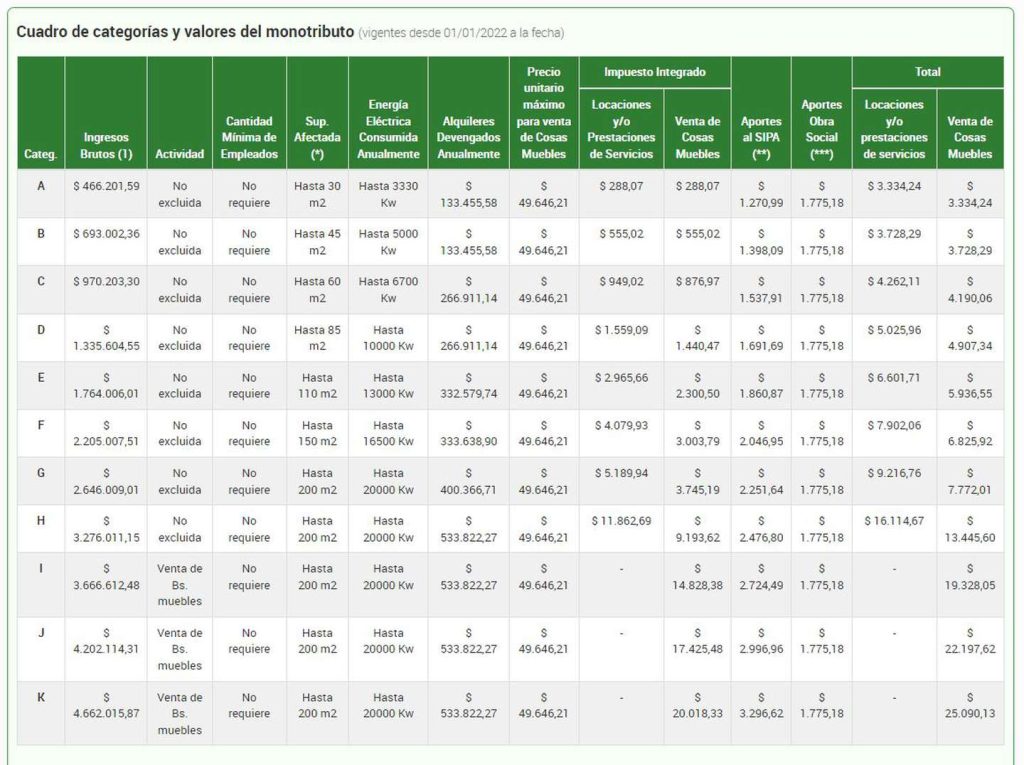Image resolution: width=1024 pixels, height=765 pixels.
Task: Select the 'Actividad' column header
Action: pyautogui.click(x=179, y=154)
